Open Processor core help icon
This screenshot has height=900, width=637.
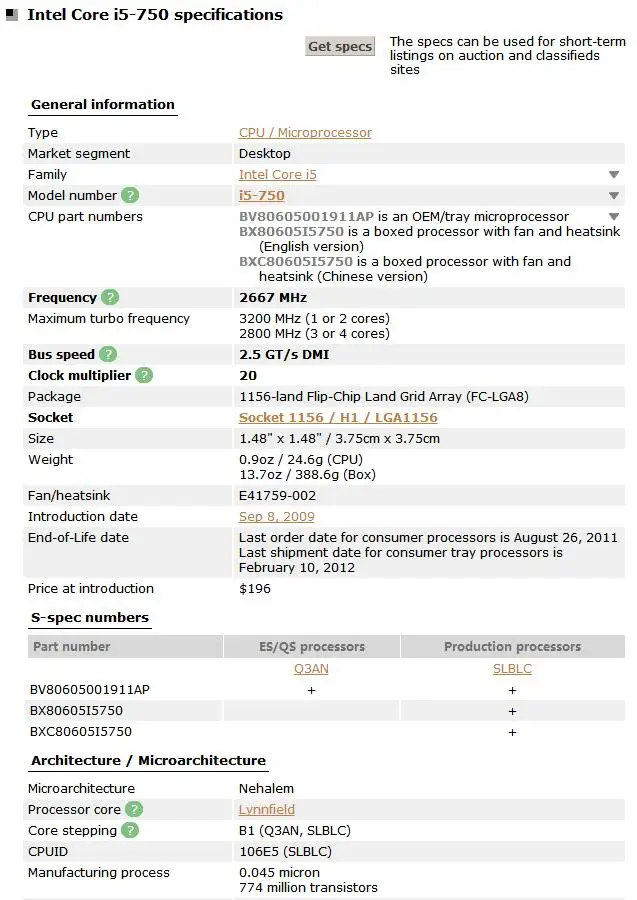click(x=134, y=809)
